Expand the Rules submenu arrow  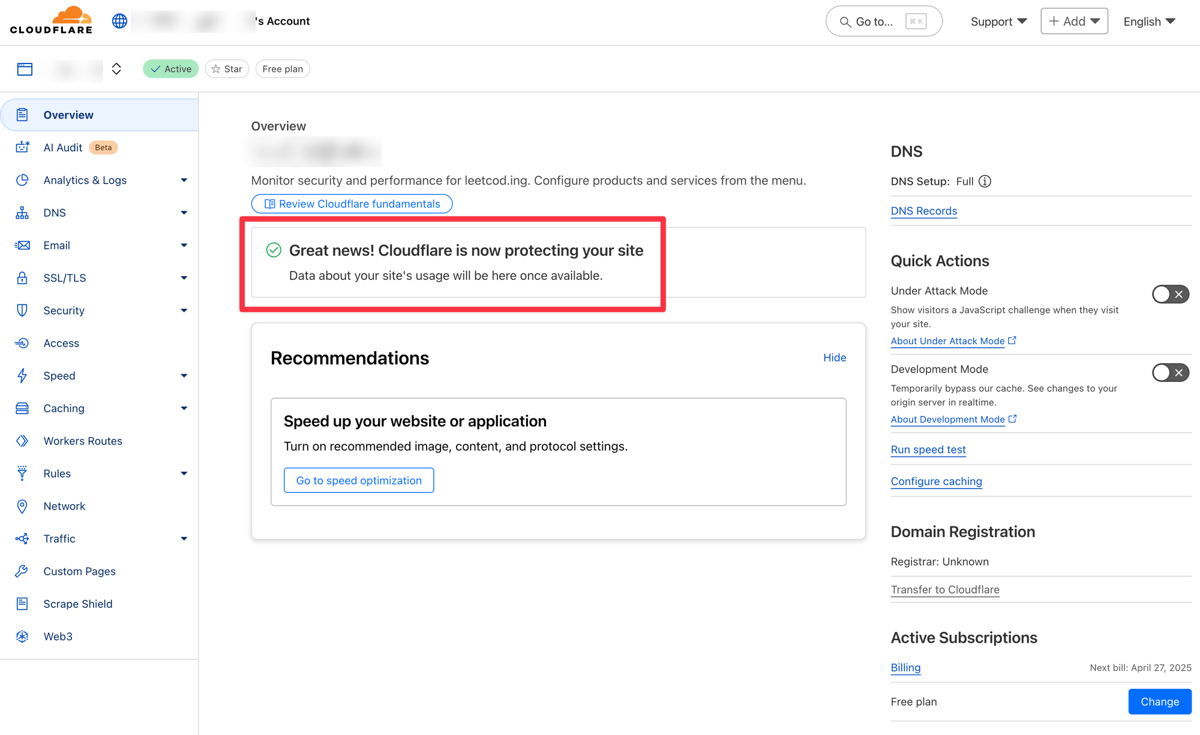[184, 473]
